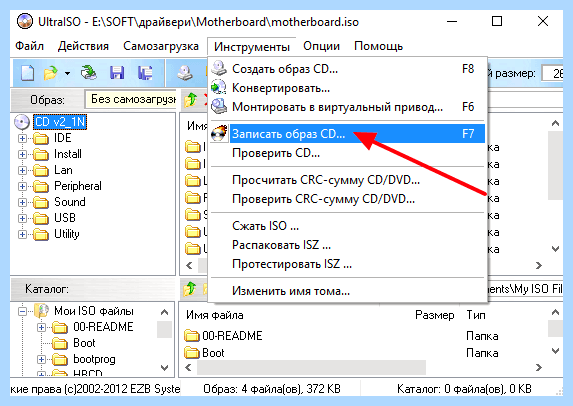
Task: Click the Save floppy disk toolbar icon
Action: pos(117,73)
